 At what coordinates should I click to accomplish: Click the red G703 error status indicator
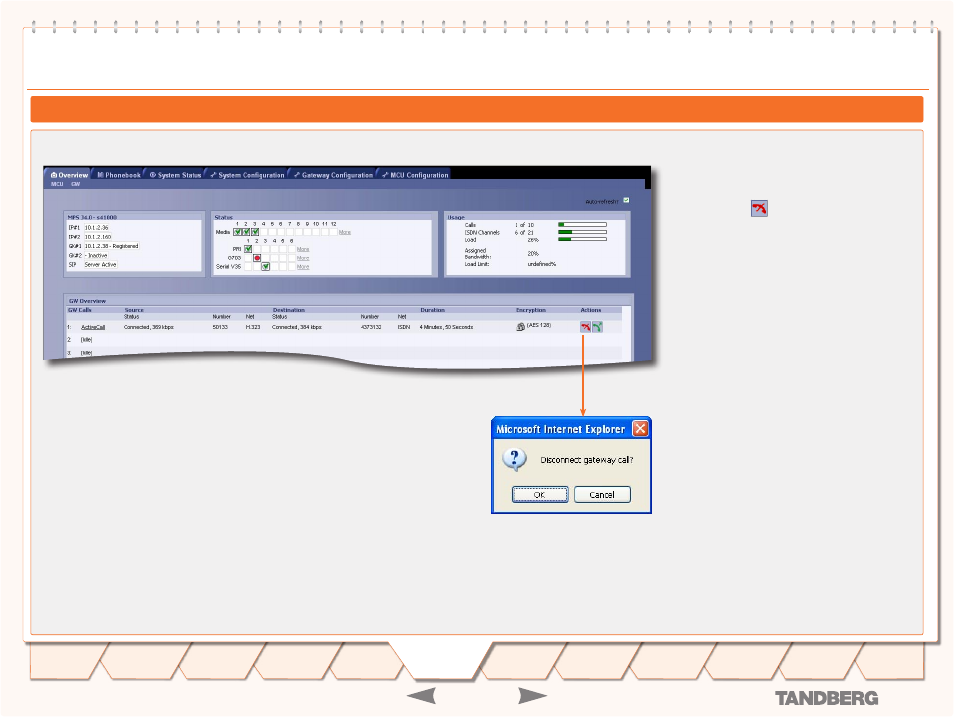point(257,258)
